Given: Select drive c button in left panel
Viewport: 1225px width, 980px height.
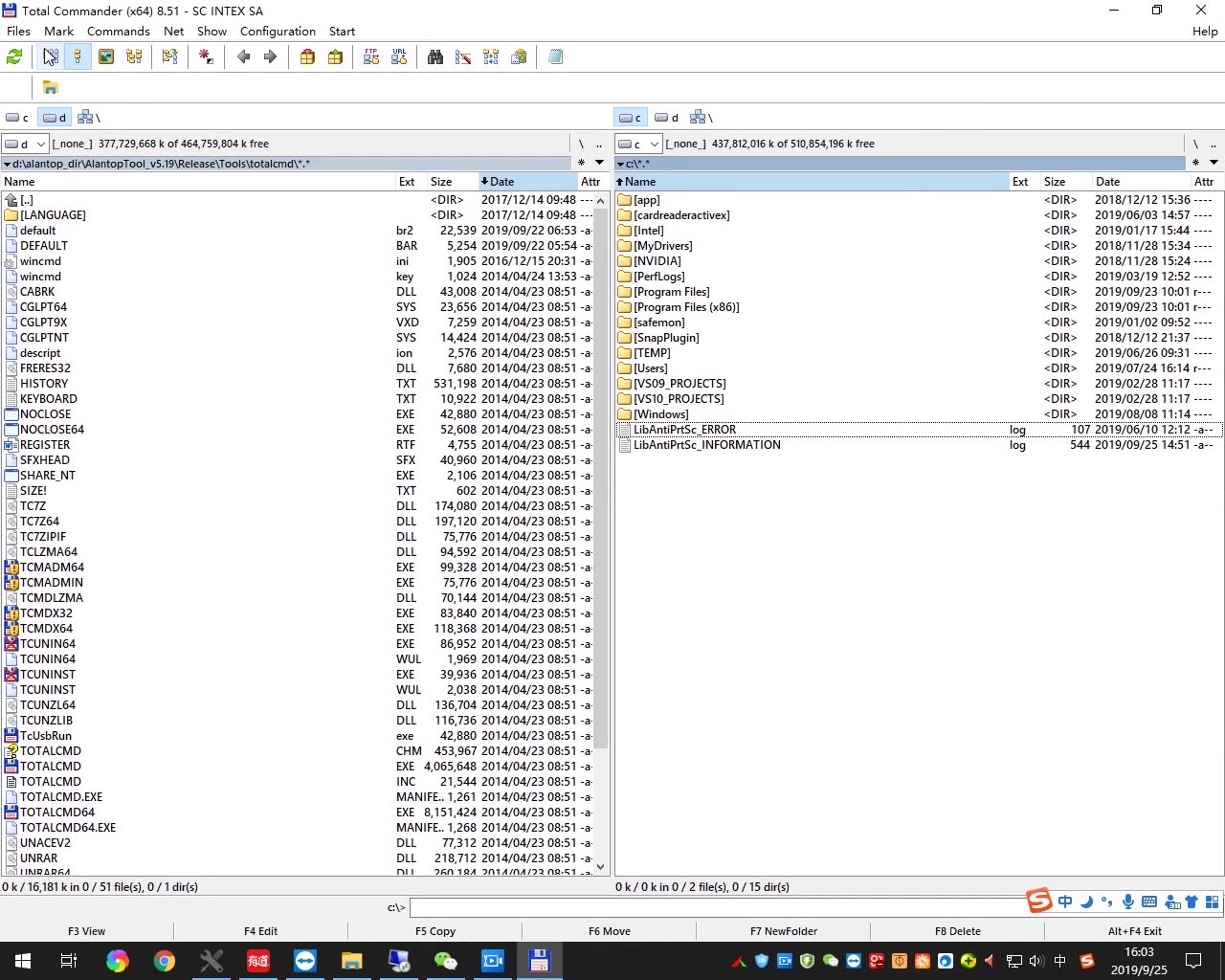Looking at the screenshot, I should point(17,118).
